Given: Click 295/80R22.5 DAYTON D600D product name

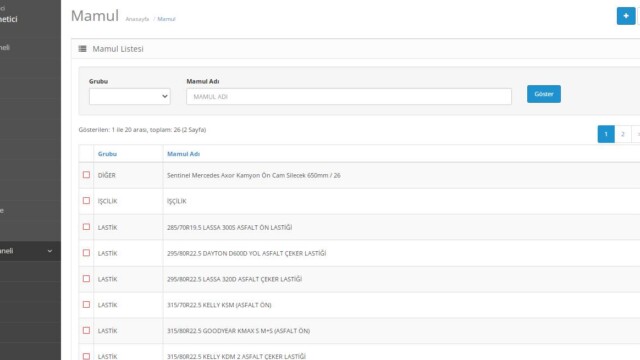Looking at the screenshot, I should 247,253.
